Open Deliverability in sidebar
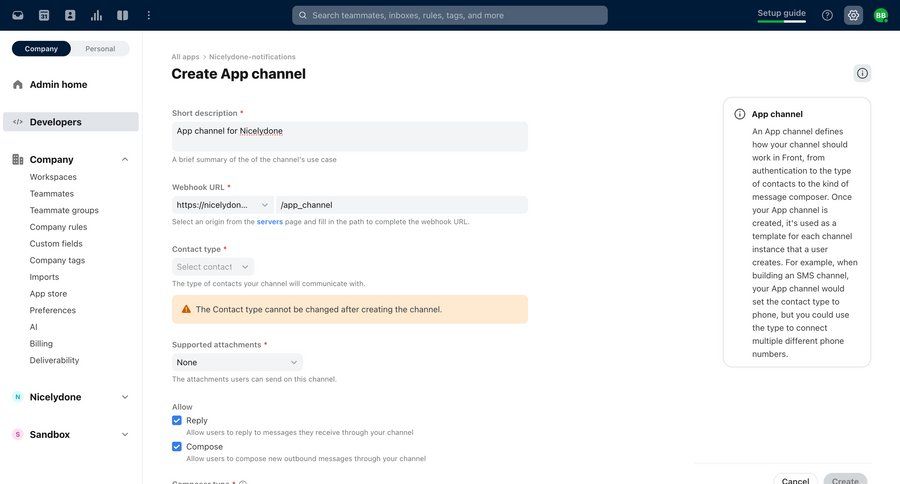The height and width of the screenshot is (484, 900). pyautogui.click(x=55, y=360)
